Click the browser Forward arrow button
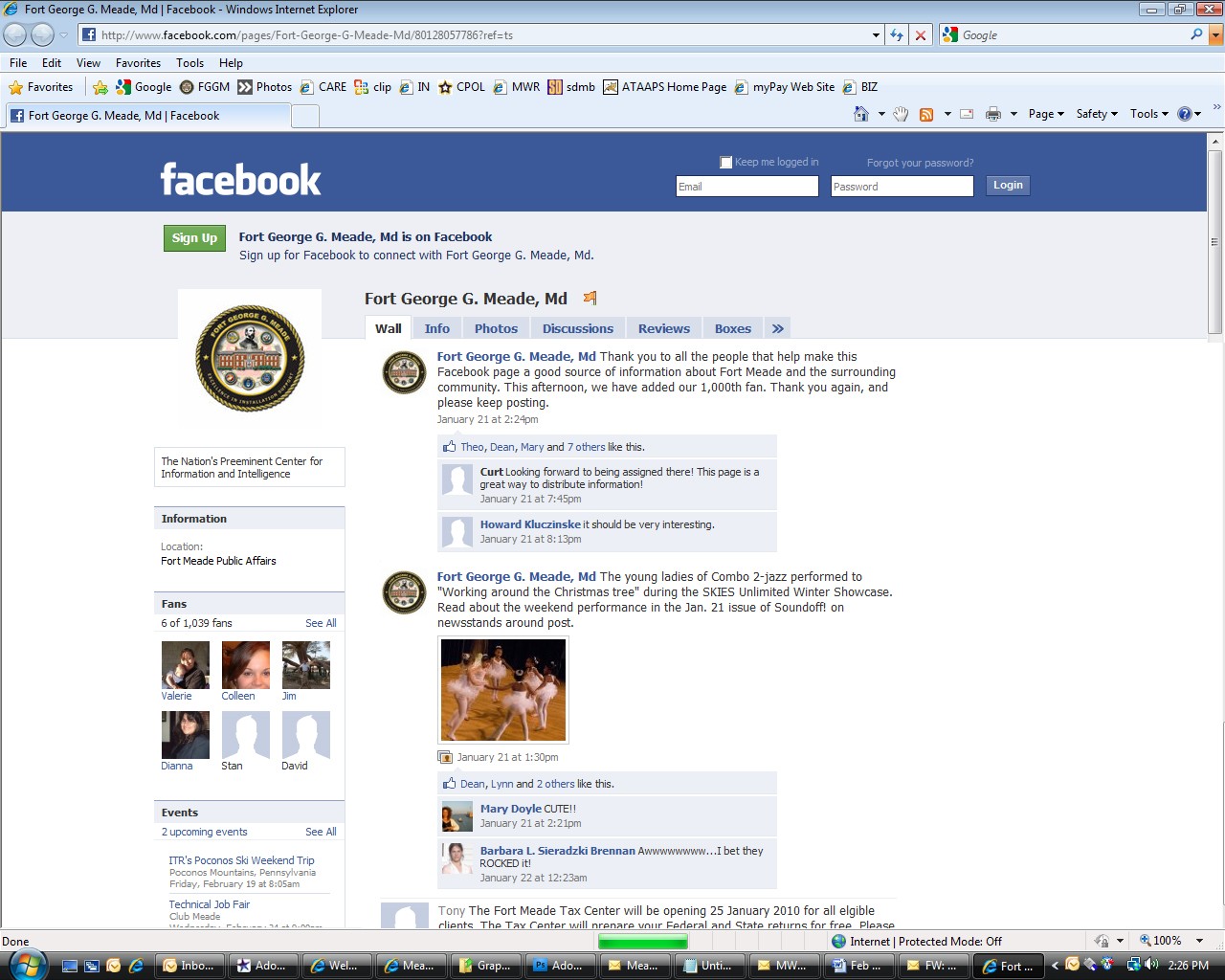Screen dimensions: 1225x980 point(42,34)
